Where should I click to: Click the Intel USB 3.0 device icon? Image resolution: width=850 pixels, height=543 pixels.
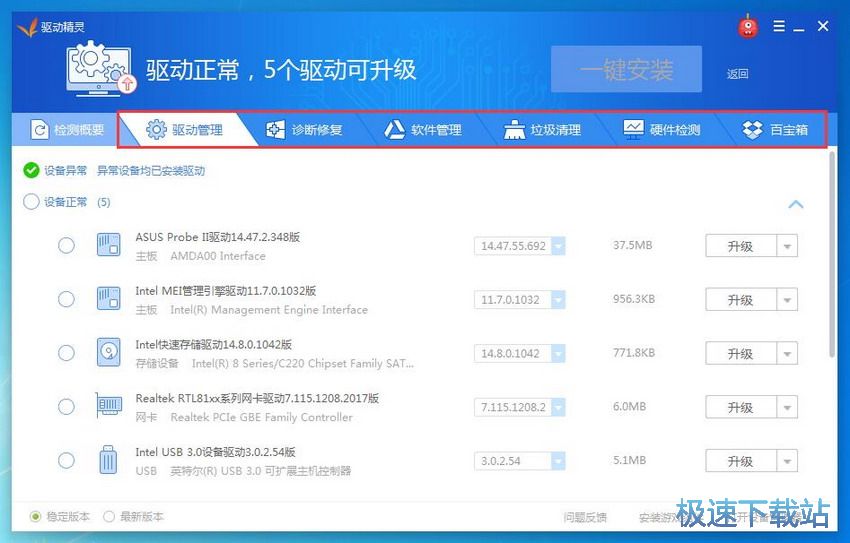pyautogui.click(x=108, y=460)
